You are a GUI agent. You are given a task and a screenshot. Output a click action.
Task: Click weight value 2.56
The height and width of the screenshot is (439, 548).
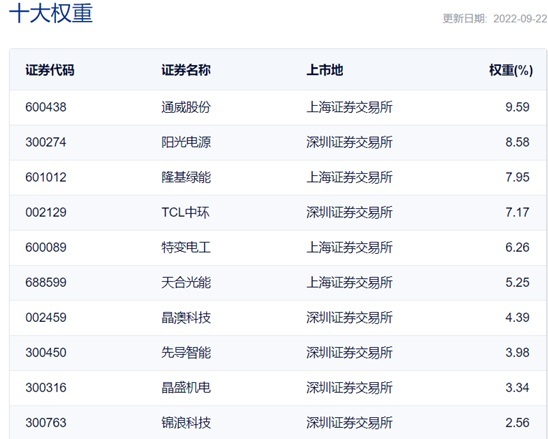click(517, 423)
